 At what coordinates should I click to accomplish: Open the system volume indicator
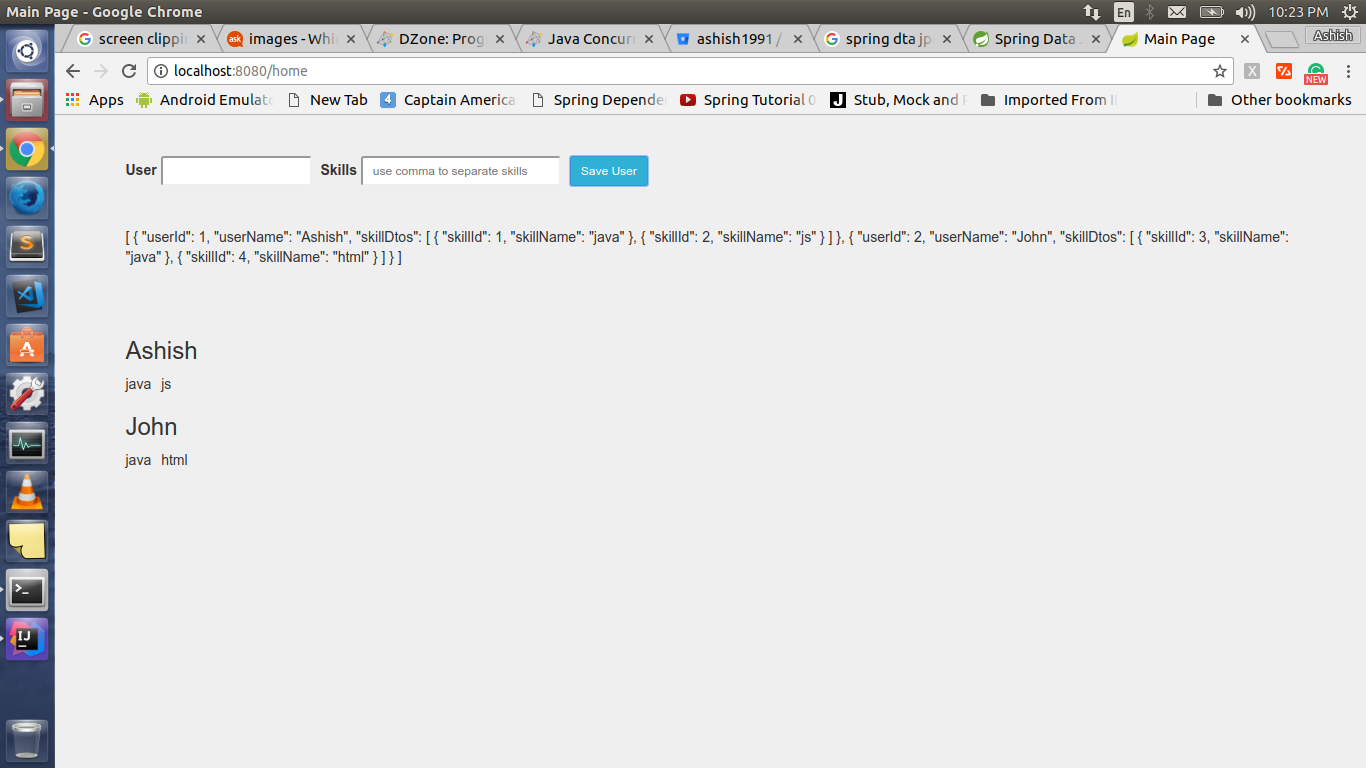pos(1245,12)
